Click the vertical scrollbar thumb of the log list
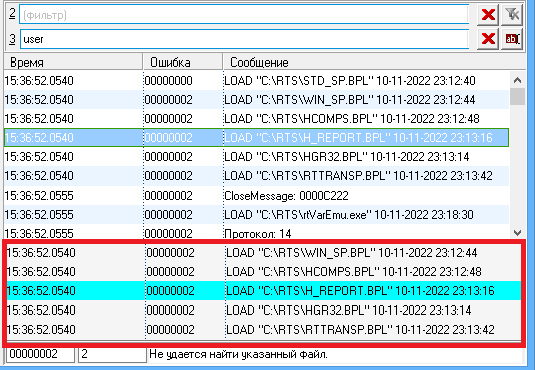 [x=517, y=97]
